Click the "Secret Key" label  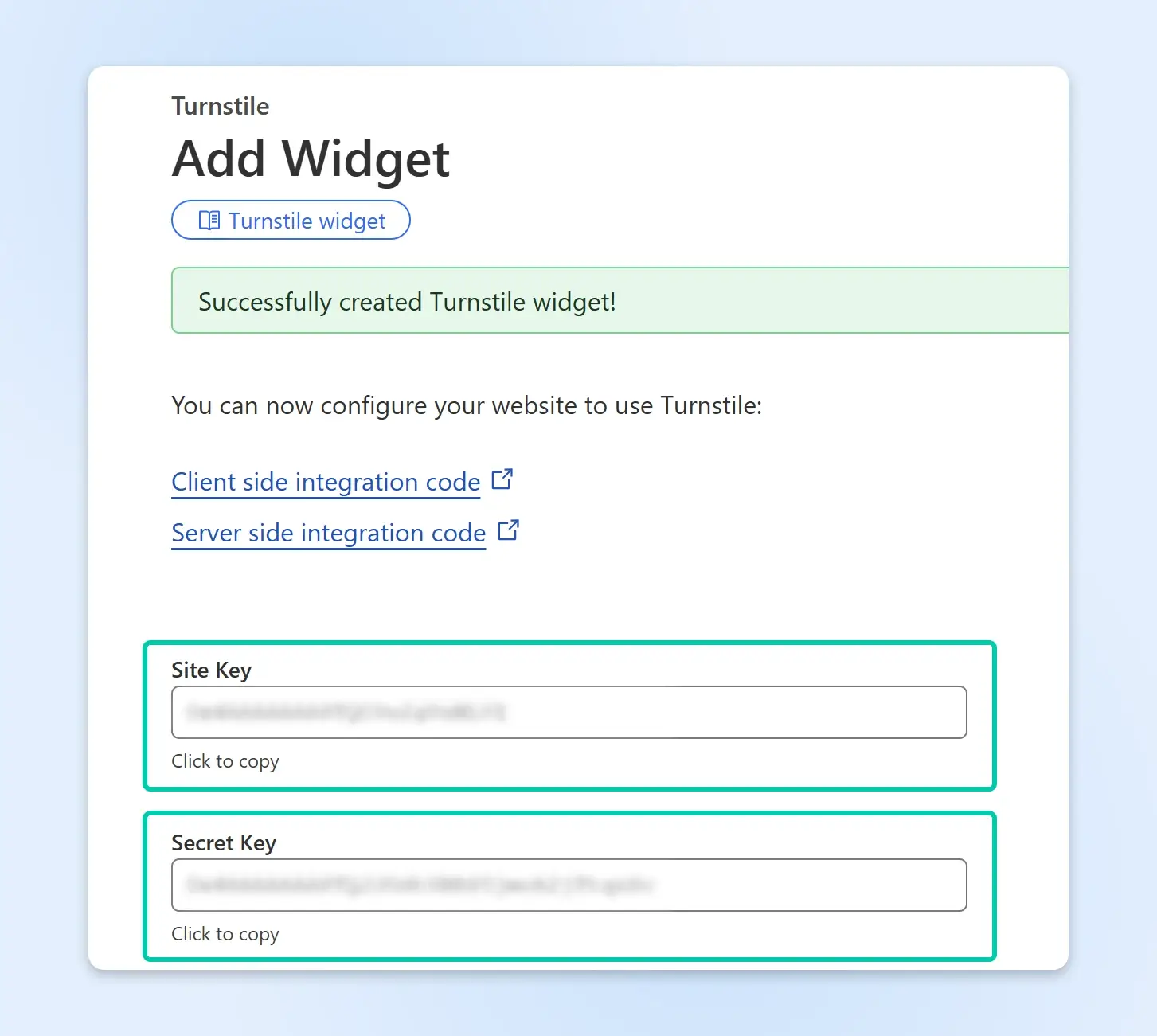pyautogui.click(x=224, y=843)
